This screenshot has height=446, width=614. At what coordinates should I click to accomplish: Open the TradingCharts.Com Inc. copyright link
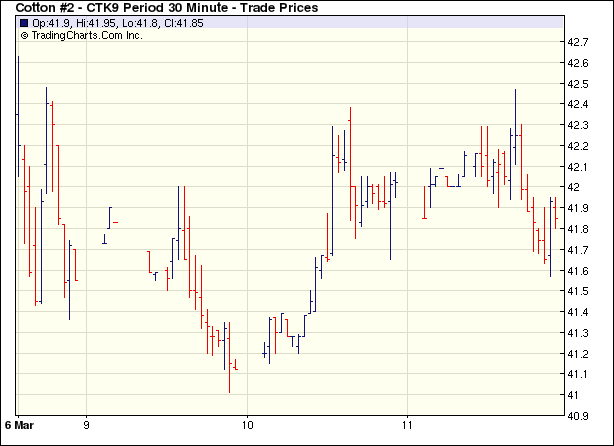click(81, 35)
